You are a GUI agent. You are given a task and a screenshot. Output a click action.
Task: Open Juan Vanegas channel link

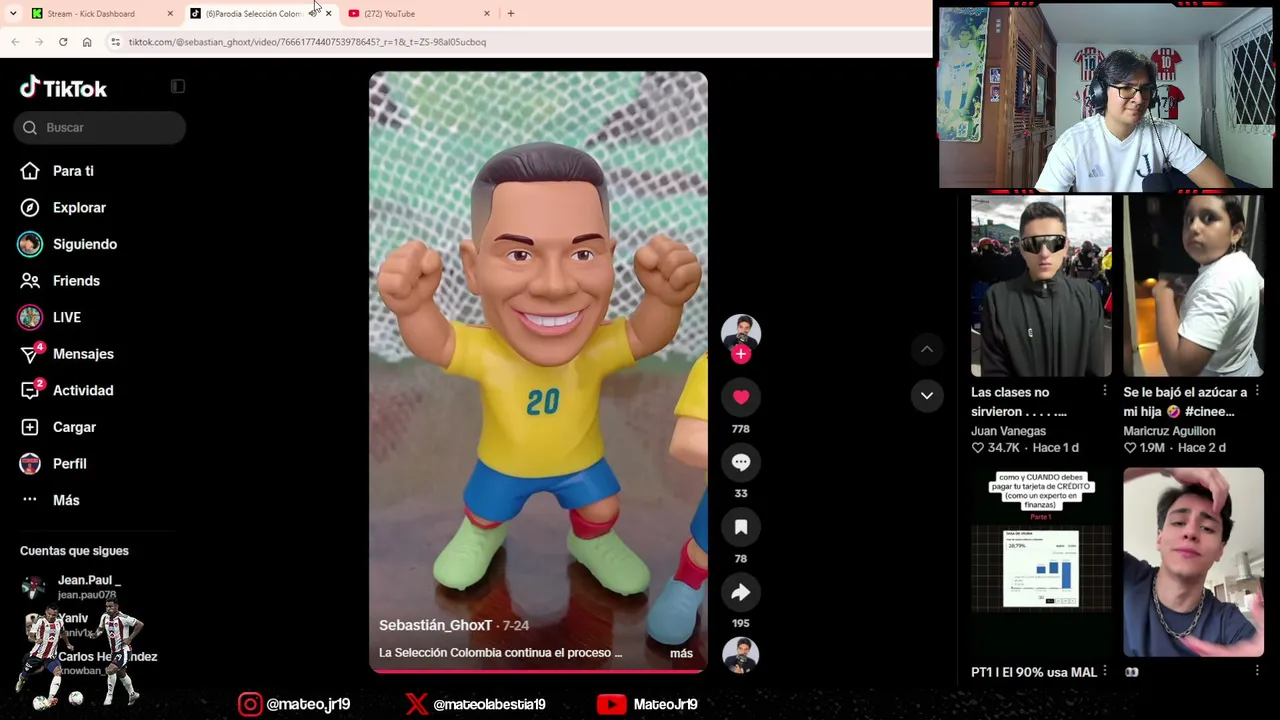point(1008,431)
